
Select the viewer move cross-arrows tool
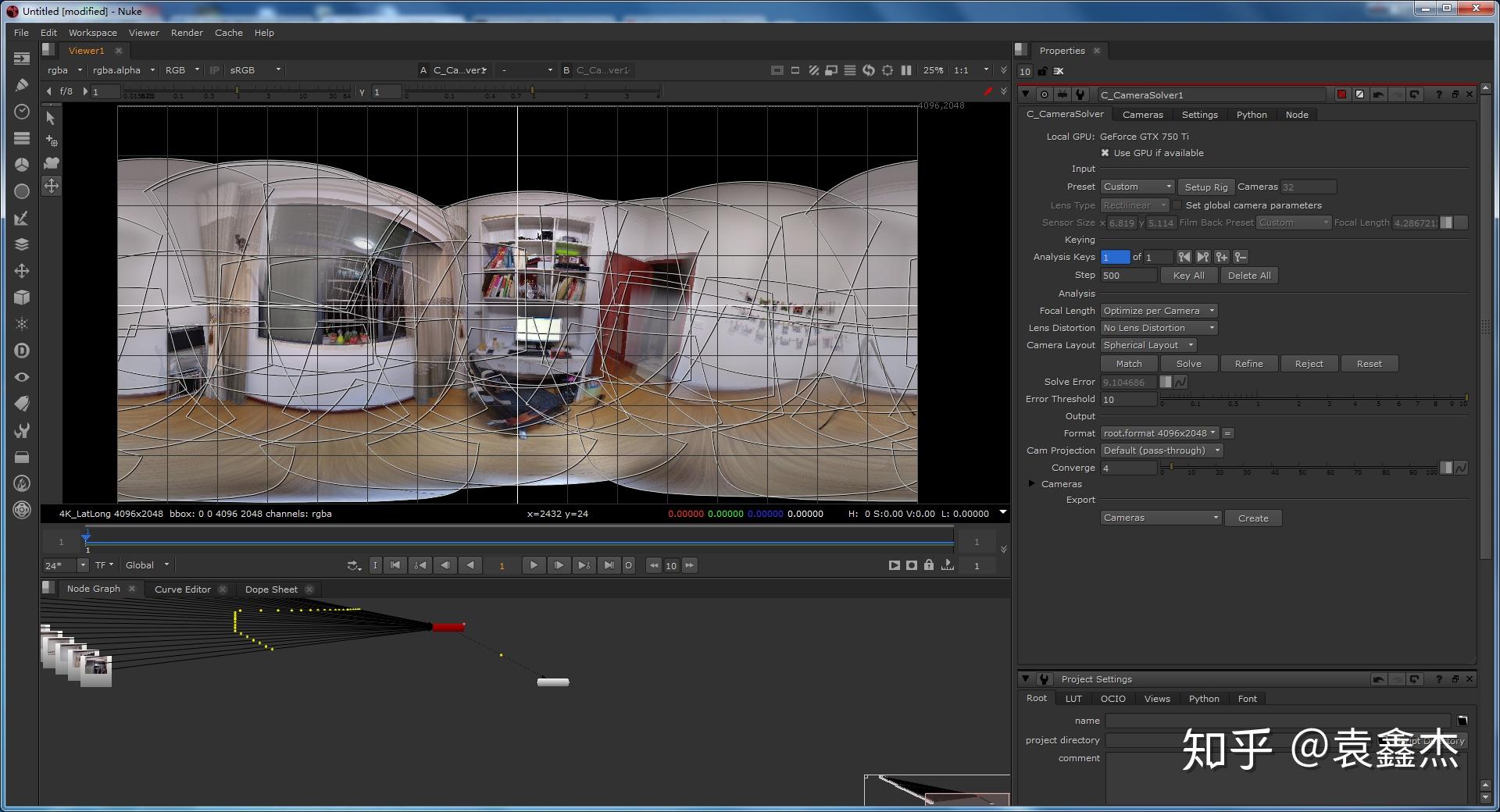[51, 186]
